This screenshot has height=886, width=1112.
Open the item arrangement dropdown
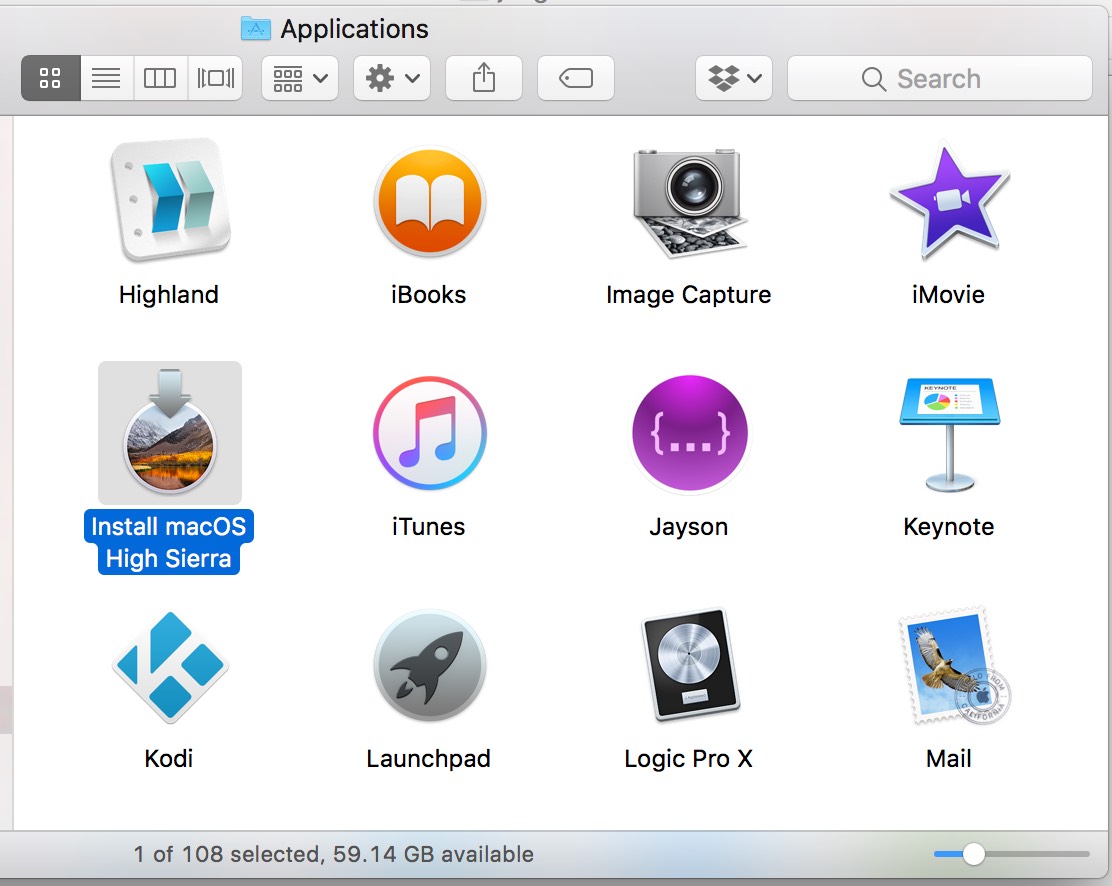pos(300,78)
